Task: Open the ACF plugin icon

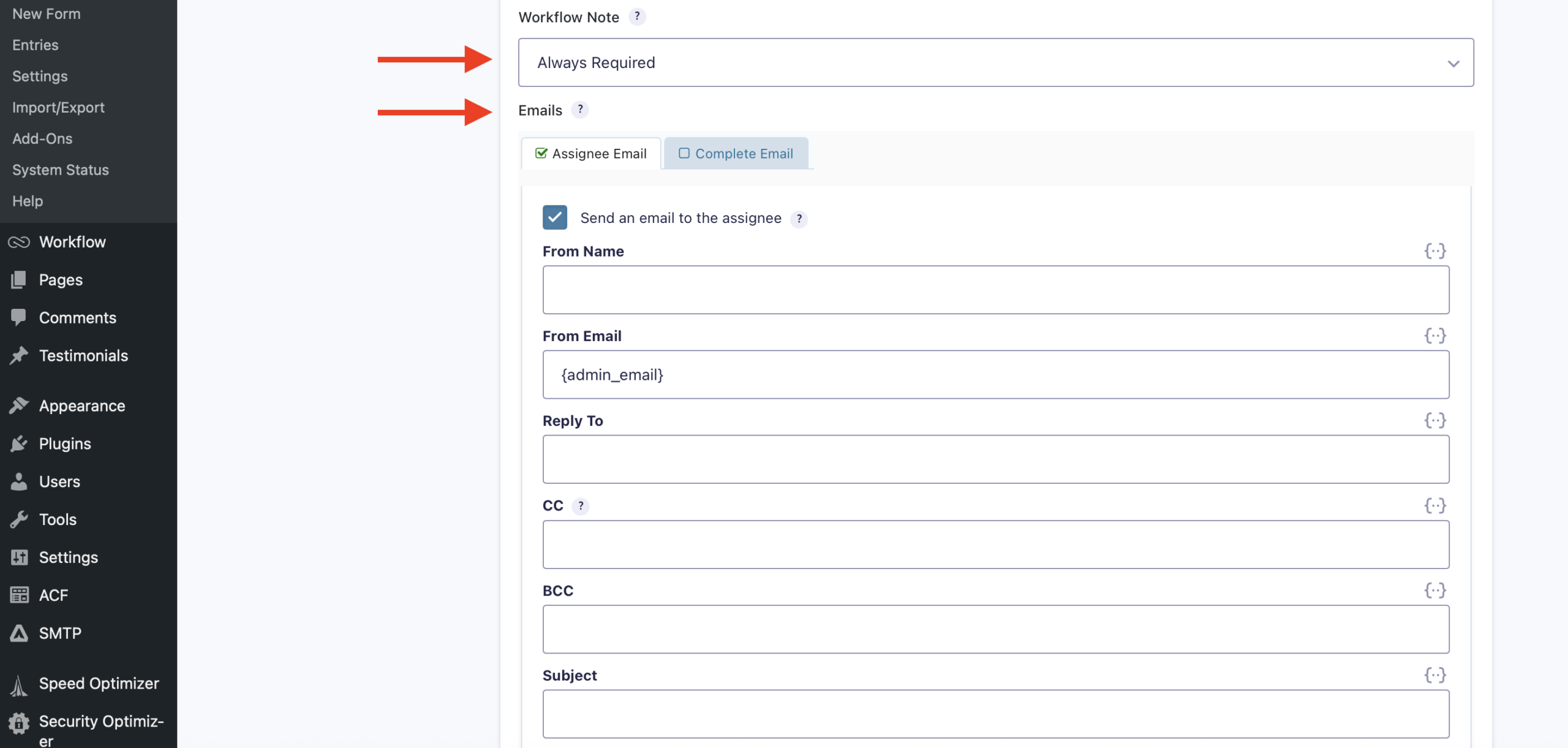Action: pyautogui.click(x=19, y=594)
